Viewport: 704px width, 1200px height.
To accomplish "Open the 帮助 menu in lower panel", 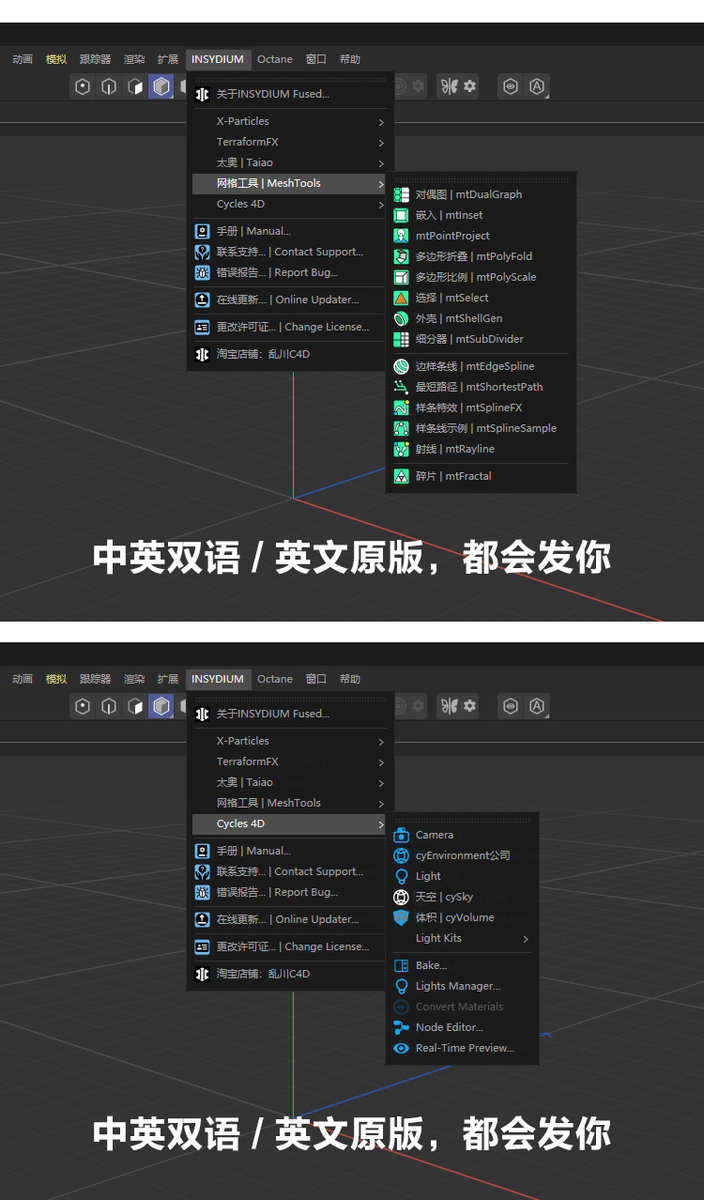I will [349, 679].
